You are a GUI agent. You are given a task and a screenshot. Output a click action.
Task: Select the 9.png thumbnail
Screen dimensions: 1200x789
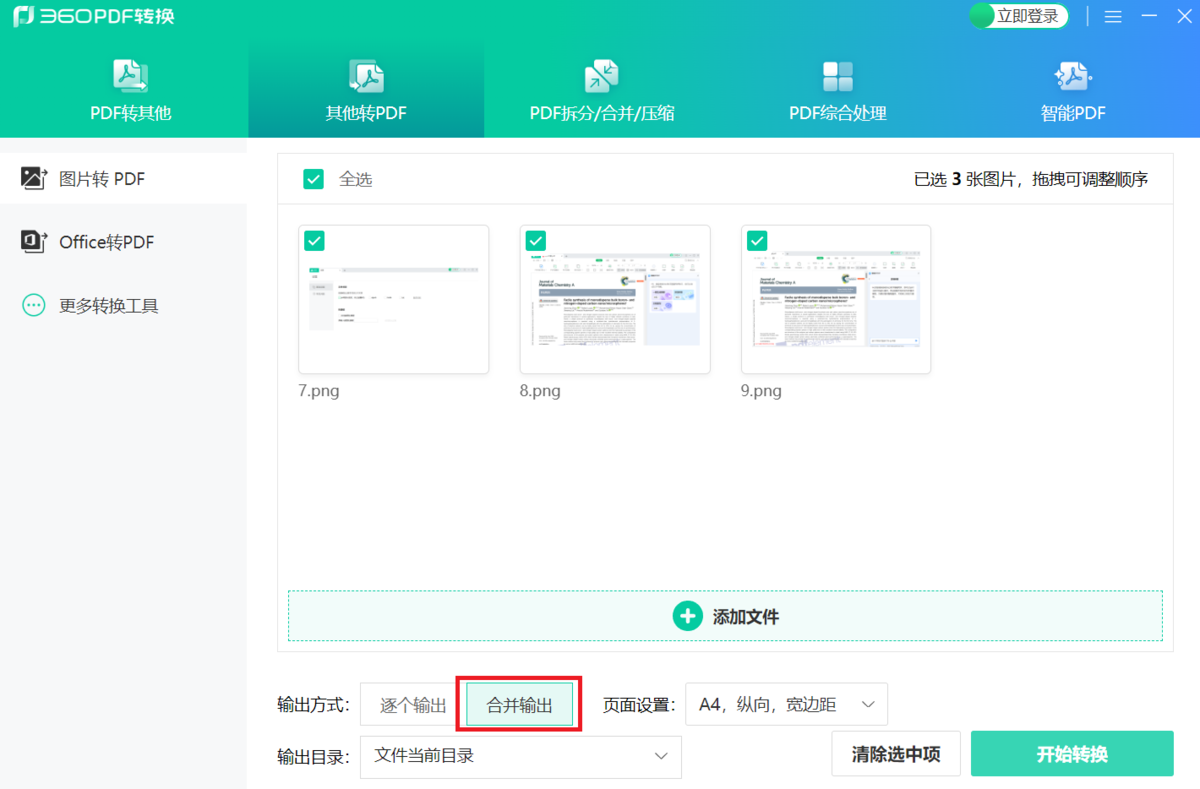(x=836, y=299)
